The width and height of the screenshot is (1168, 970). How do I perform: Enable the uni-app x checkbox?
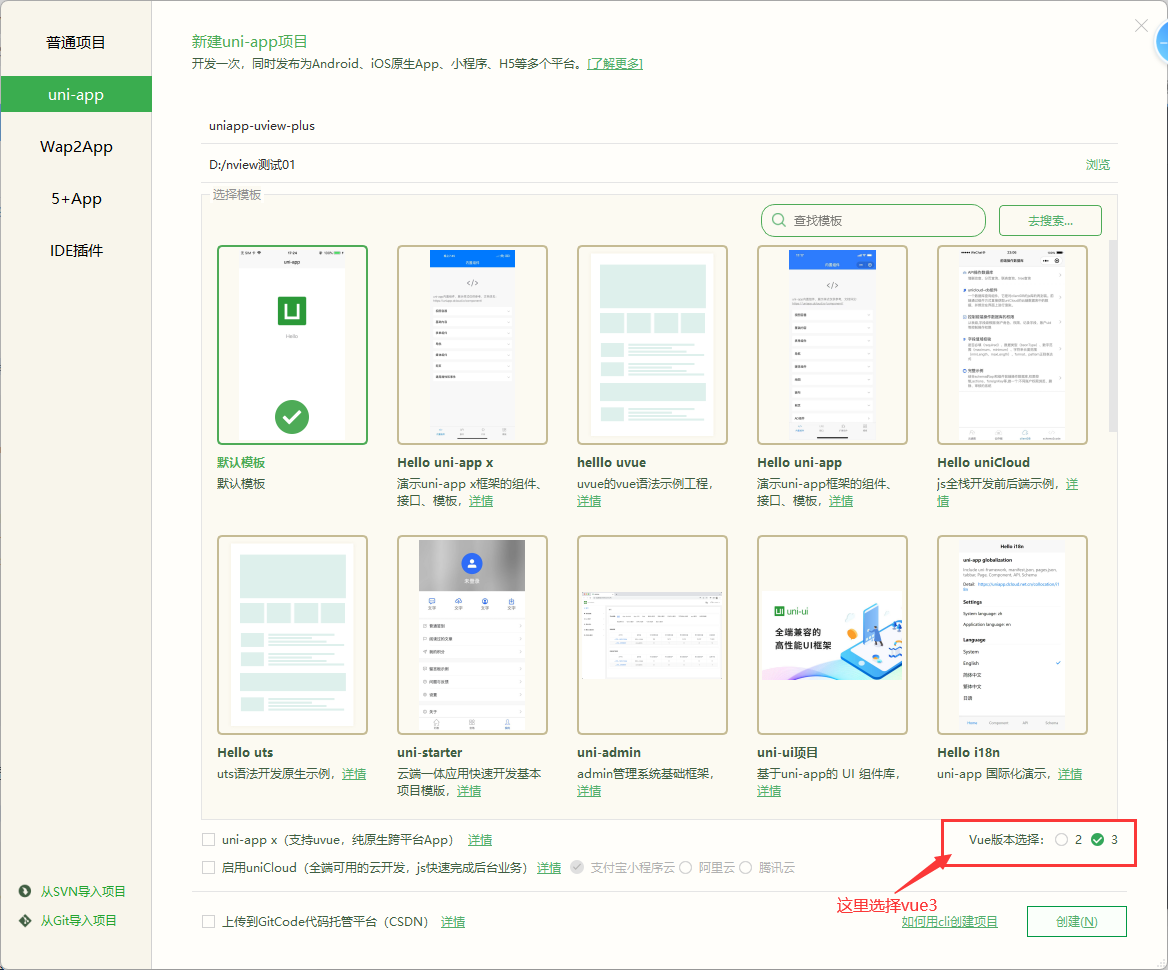coord(209,840)
